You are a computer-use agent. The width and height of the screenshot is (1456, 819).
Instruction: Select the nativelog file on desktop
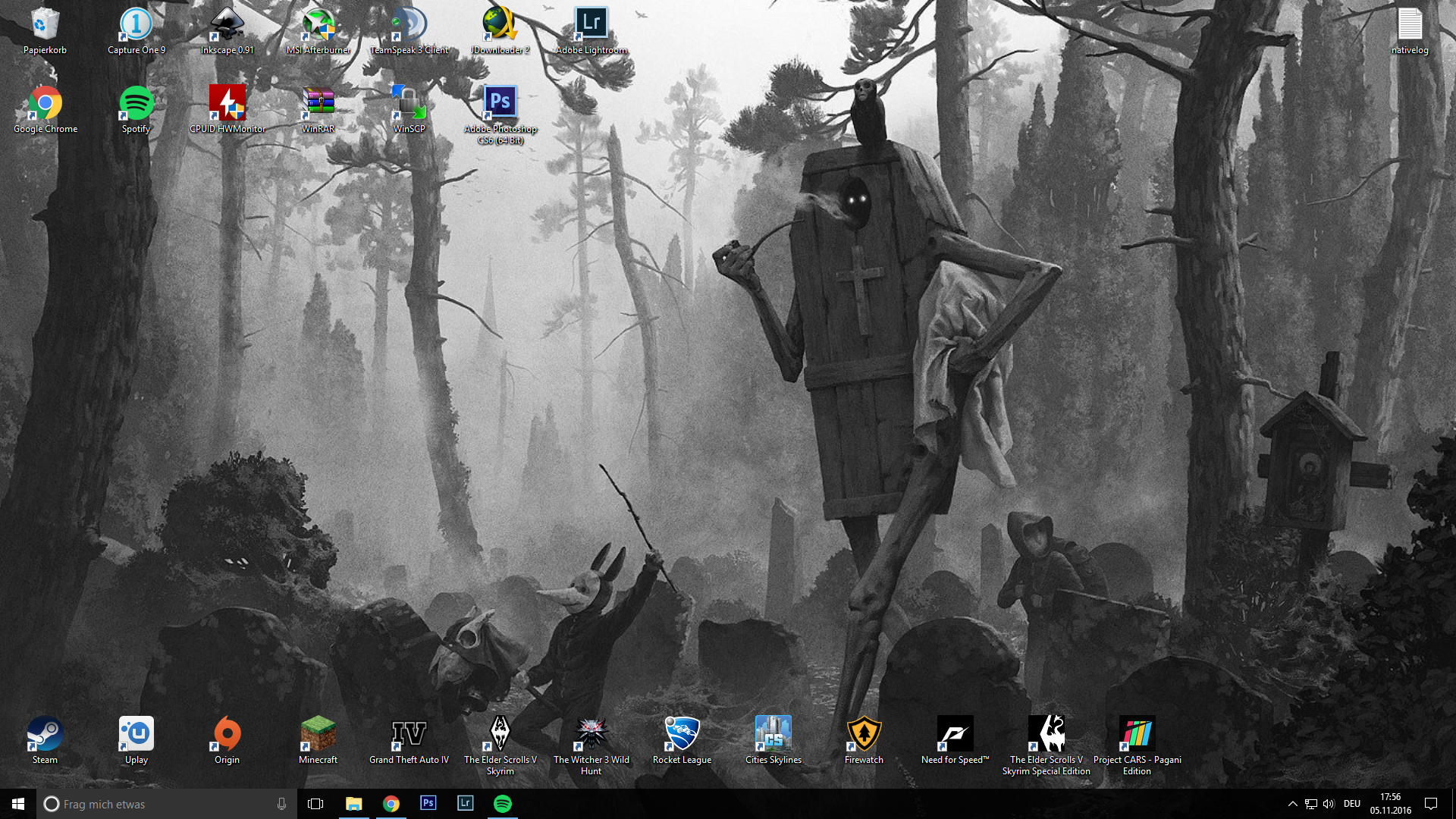(1410, 24)
